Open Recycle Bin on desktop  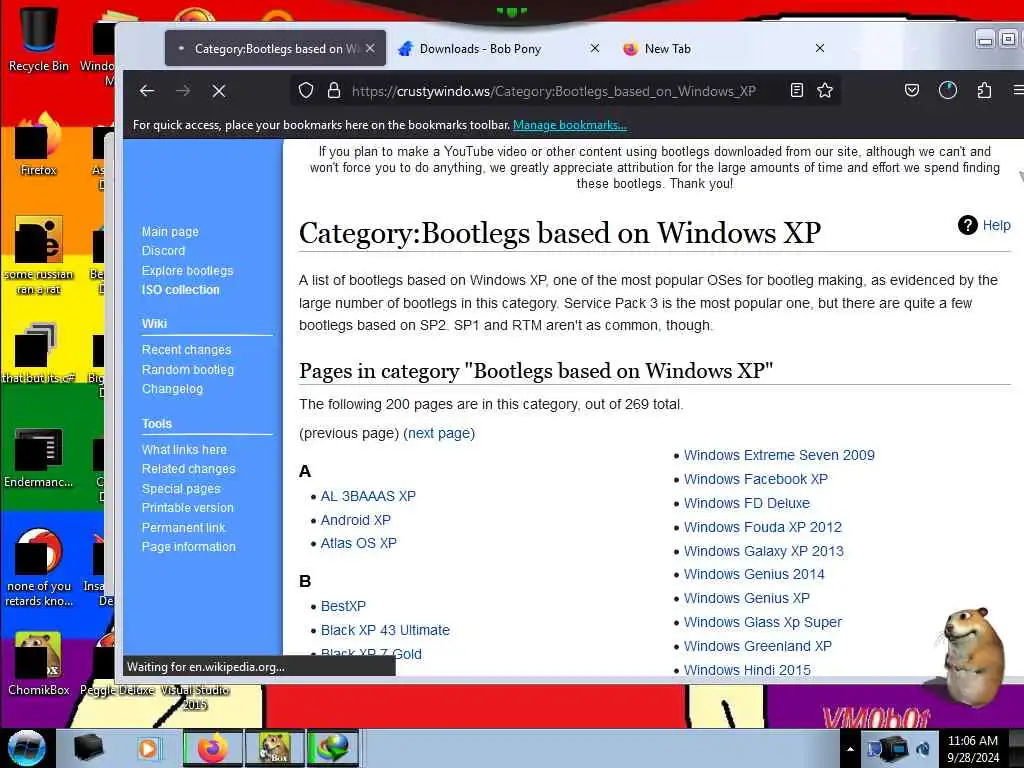[39, 37]
